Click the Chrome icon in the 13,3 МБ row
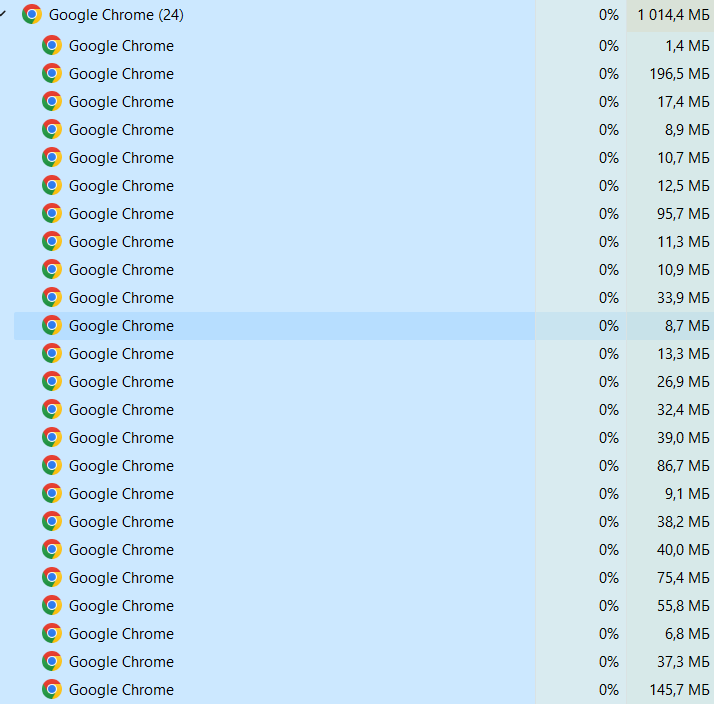Viewport: 714px width, 704px height. (x=52, y=353)
